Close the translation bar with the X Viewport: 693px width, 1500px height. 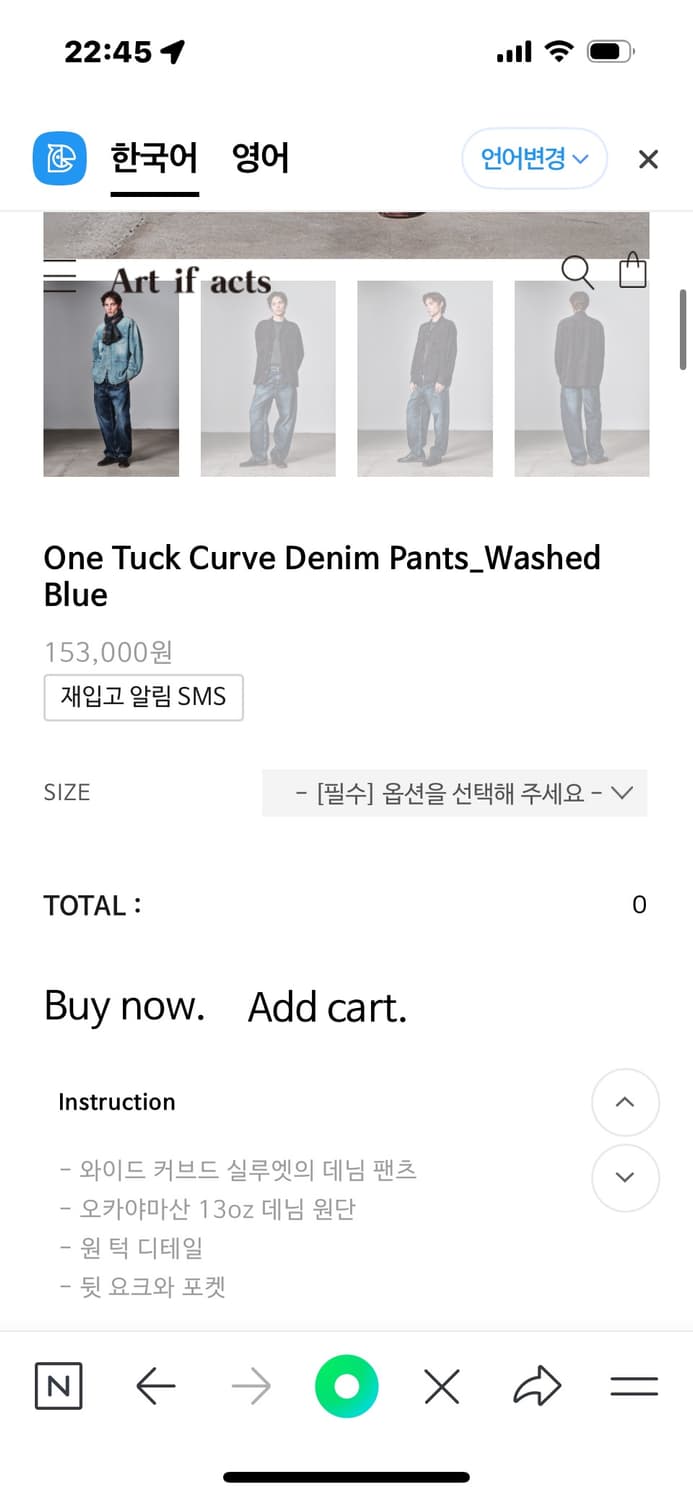(x=648, y=158)
